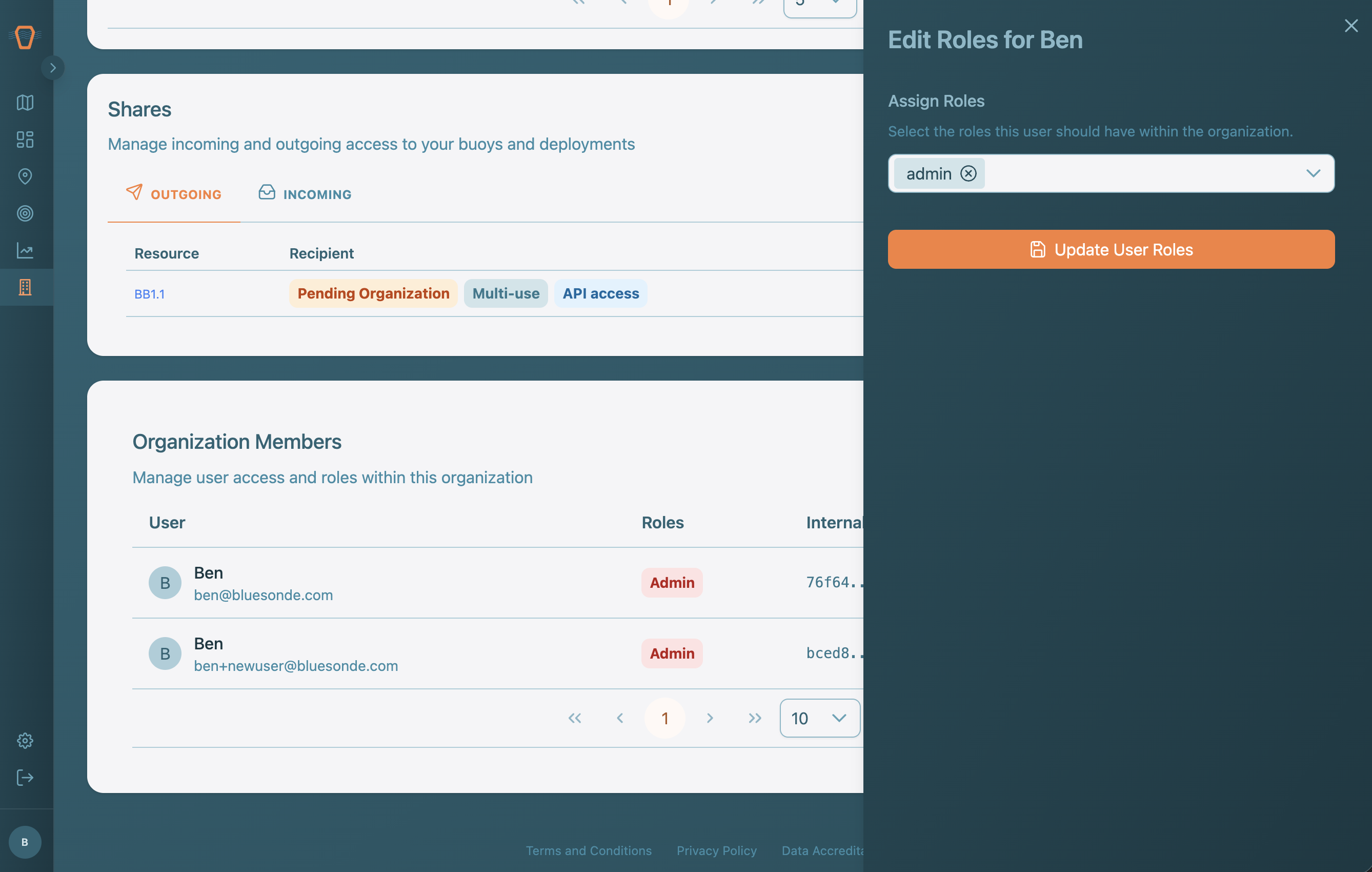This screenshot has height=872, width=1372.
Task: Click the Pending Organization badge
Action: pyautogui.click(x=373, y=293)
